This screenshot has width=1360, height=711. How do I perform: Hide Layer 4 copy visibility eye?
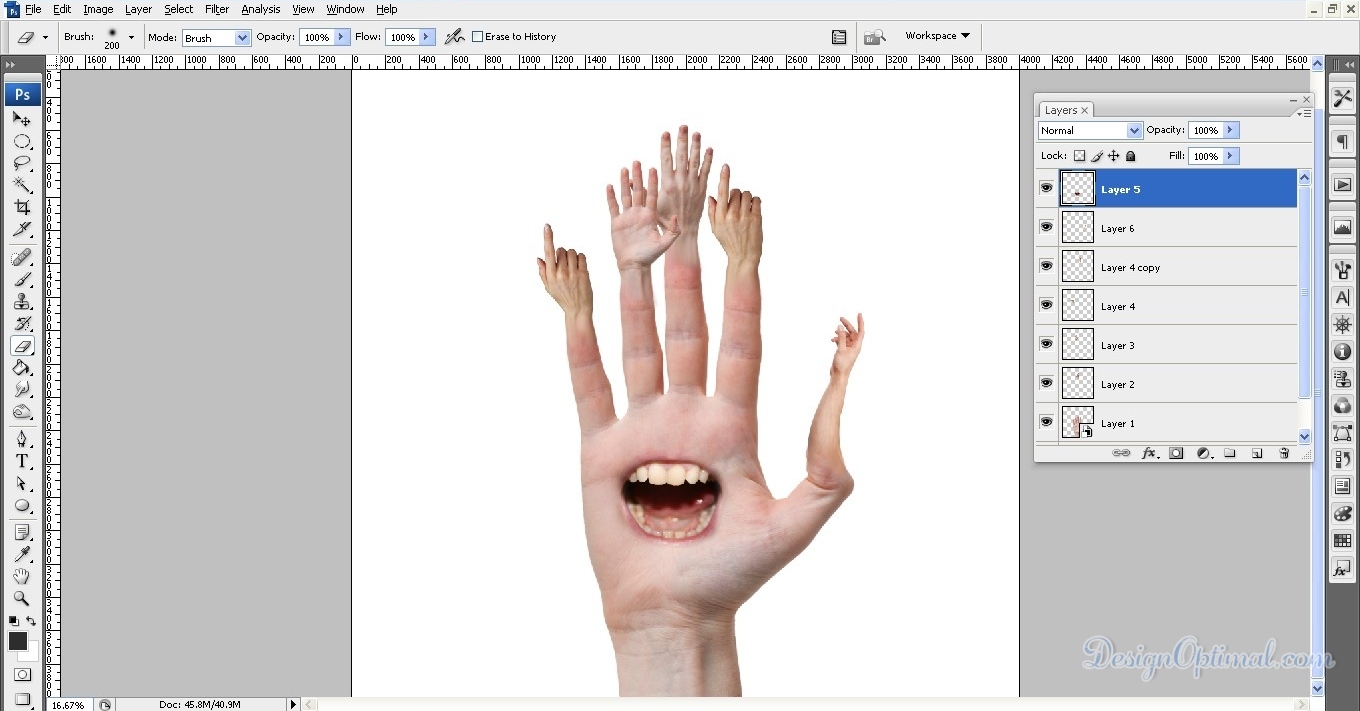point(1046,266)
